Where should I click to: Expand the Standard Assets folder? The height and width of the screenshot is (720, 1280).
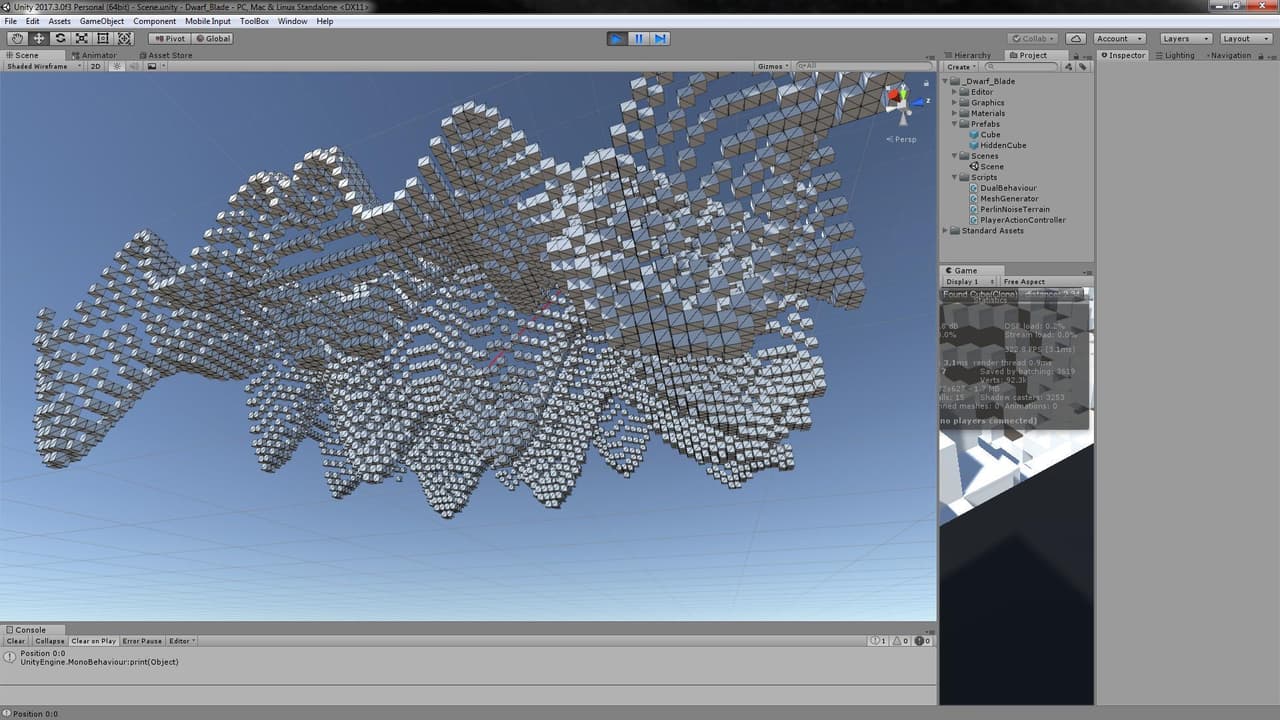(x=945, y=230)
